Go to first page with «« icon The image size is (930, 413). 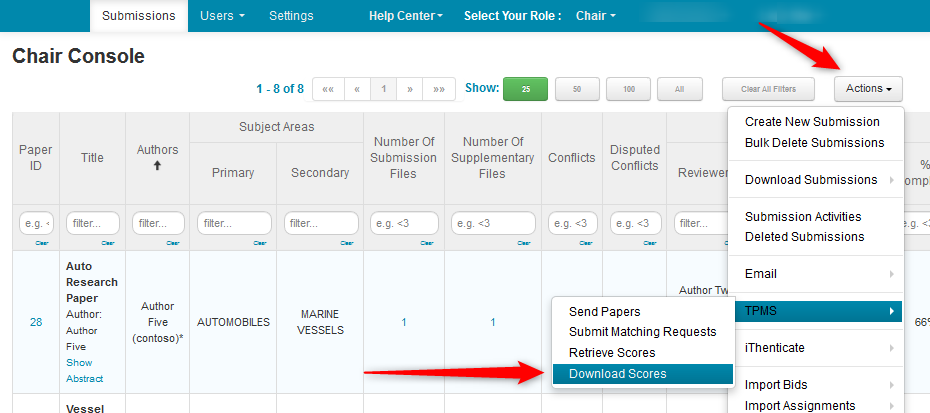pos(327,89)
